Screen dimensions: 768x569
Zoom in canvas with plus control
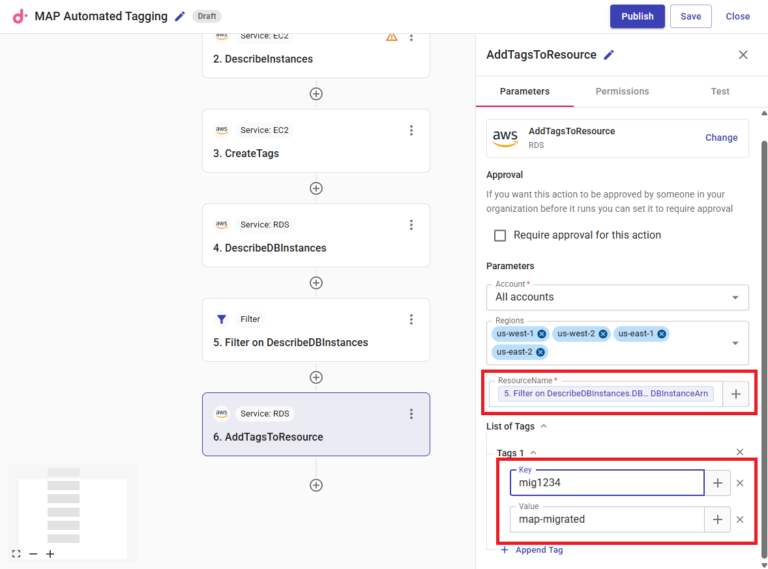pyautogui.click(x=50, y=554)
